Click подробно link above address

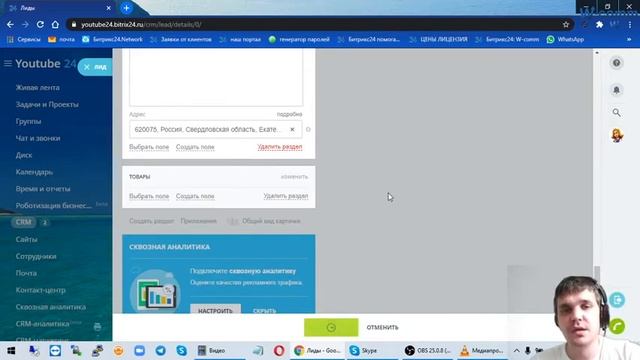[x=289, y=114]
